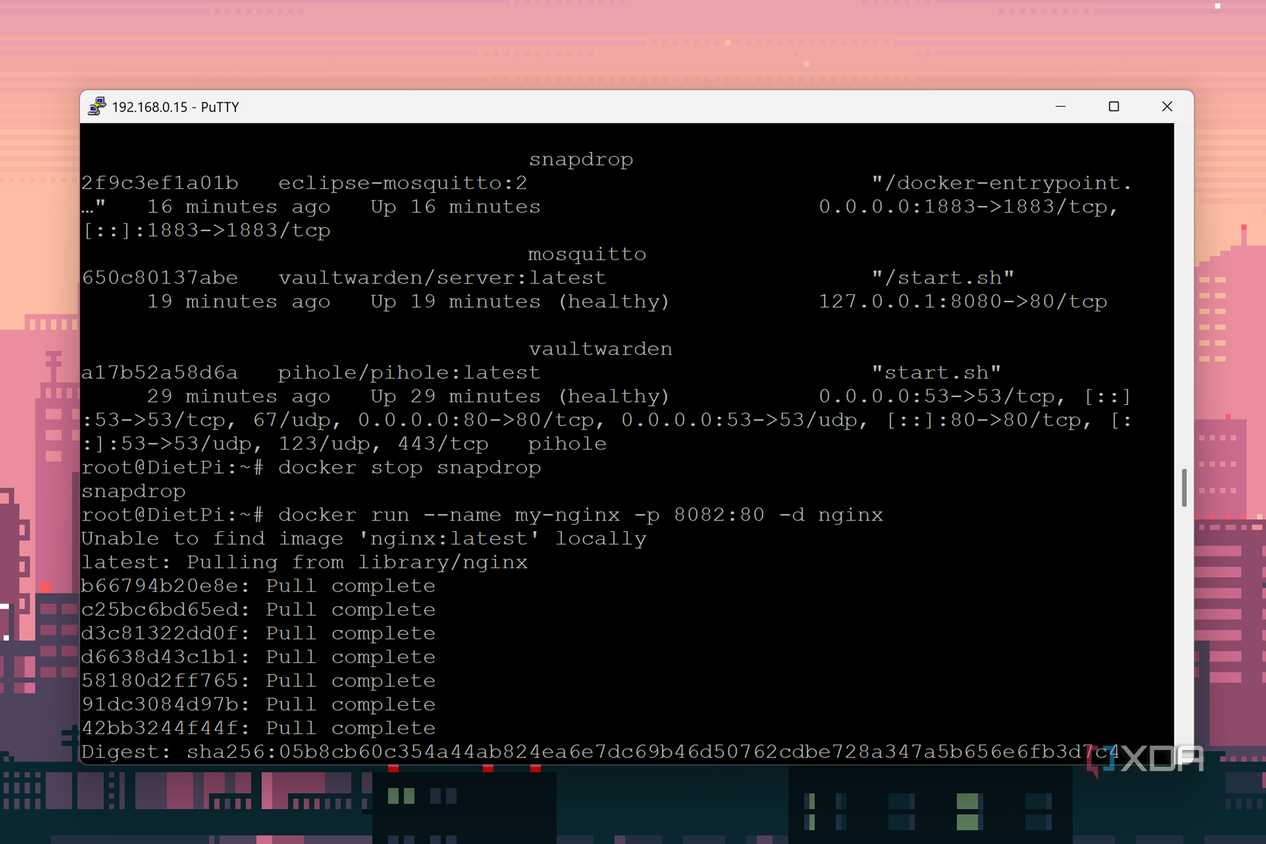Click the "docker run --name my-nginx" command line

580,515
